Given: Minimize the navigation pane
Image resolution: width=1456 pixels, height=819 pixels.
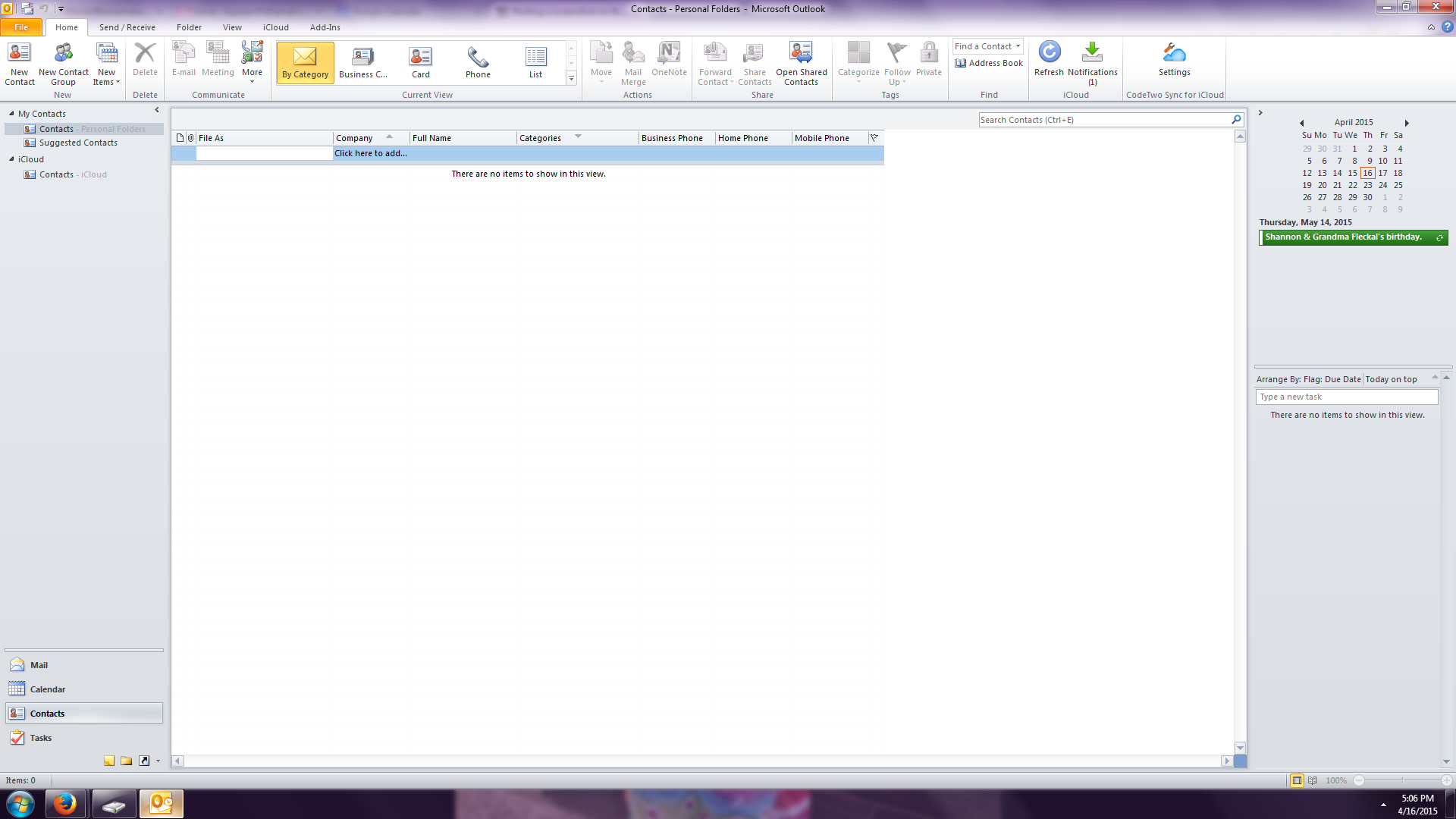Looking at the screenshot, I should pos(157,111).
